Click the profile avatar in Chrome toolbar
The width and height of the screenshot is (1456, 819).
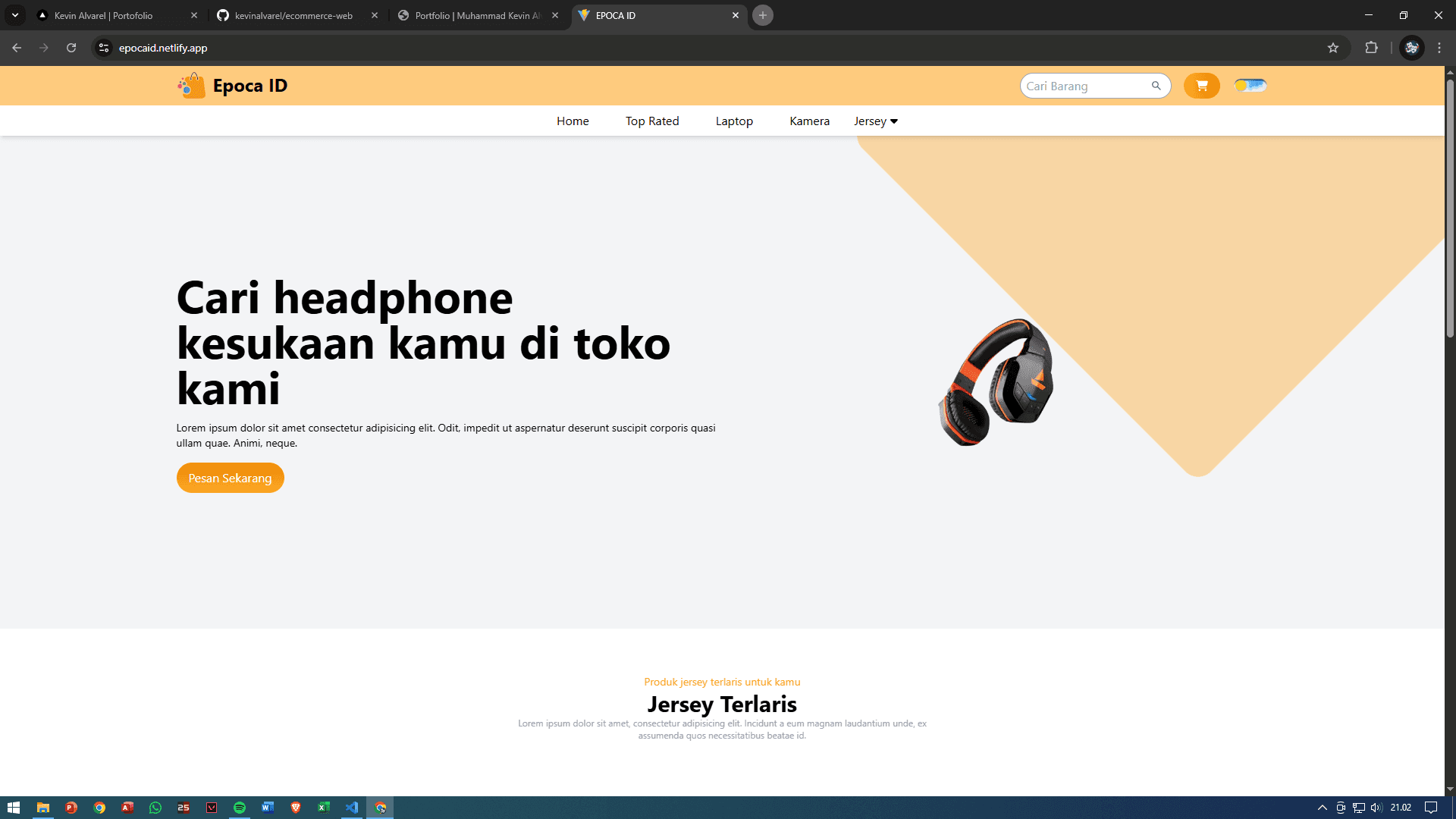1410,48
